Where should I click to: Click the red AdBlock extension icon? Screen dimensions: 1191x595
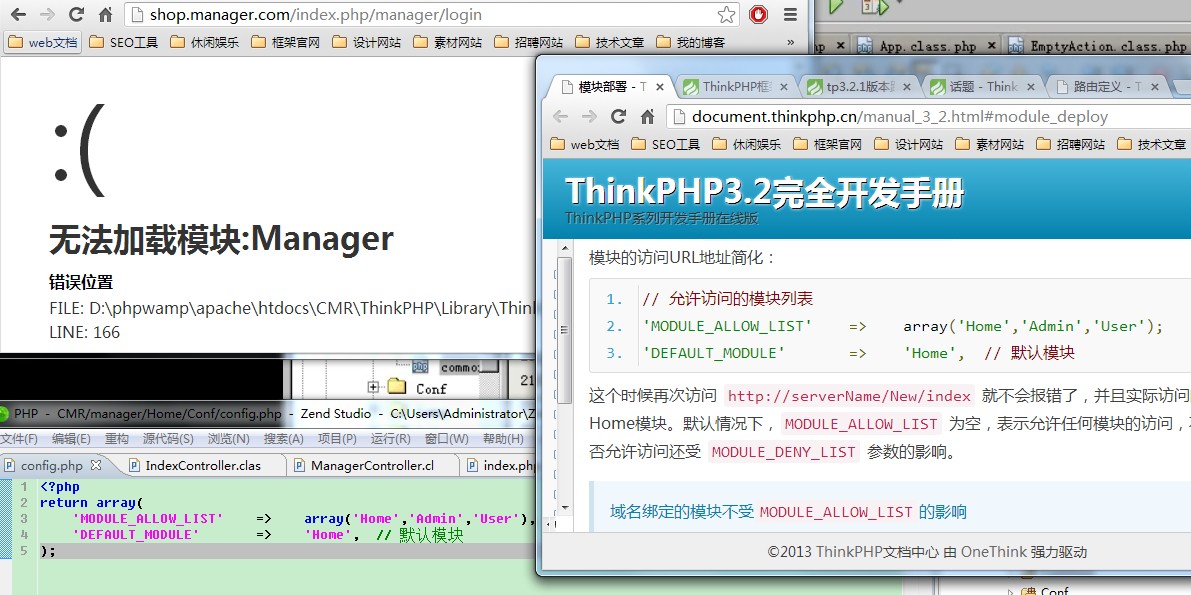(758, 15)
